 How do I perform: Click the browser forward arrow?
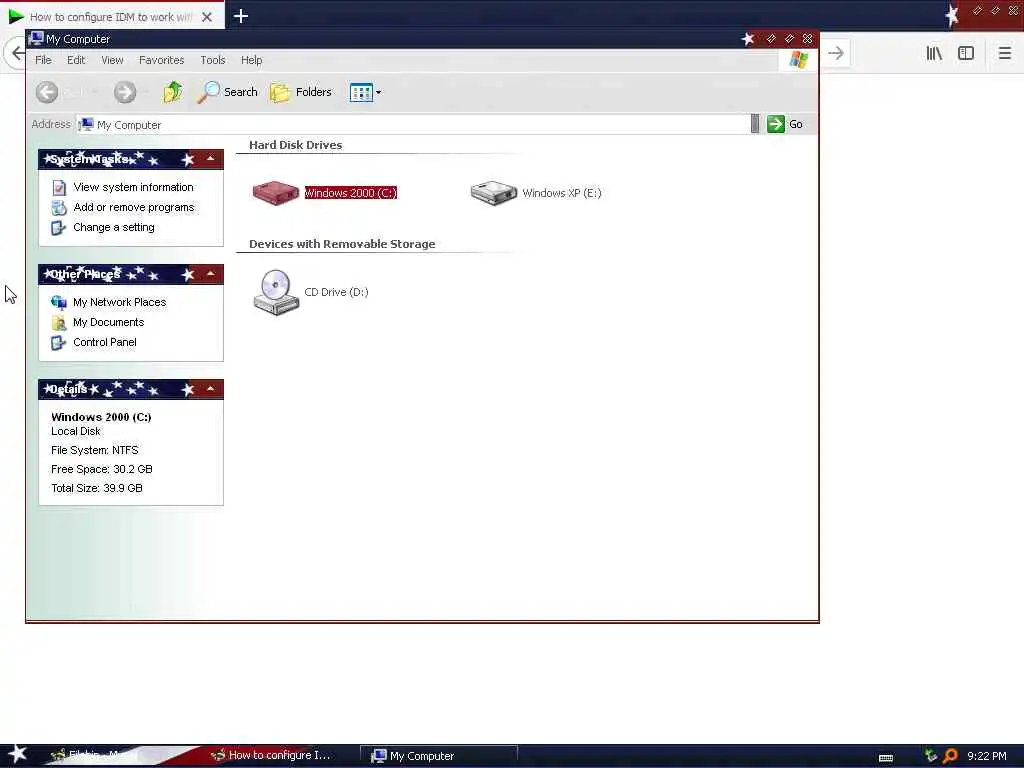pyautogui.click(x=836, y=54)
